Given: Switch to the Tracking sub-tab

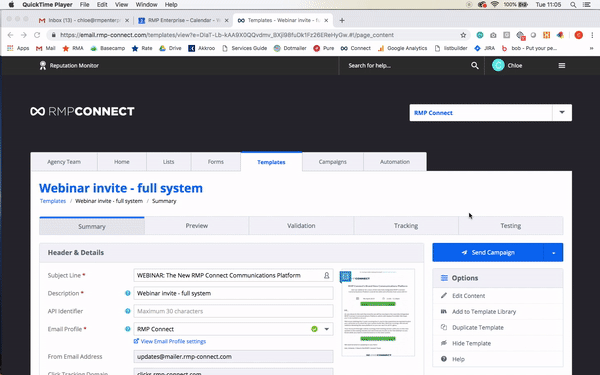Looking at the screenshot, I should (406, 226).
